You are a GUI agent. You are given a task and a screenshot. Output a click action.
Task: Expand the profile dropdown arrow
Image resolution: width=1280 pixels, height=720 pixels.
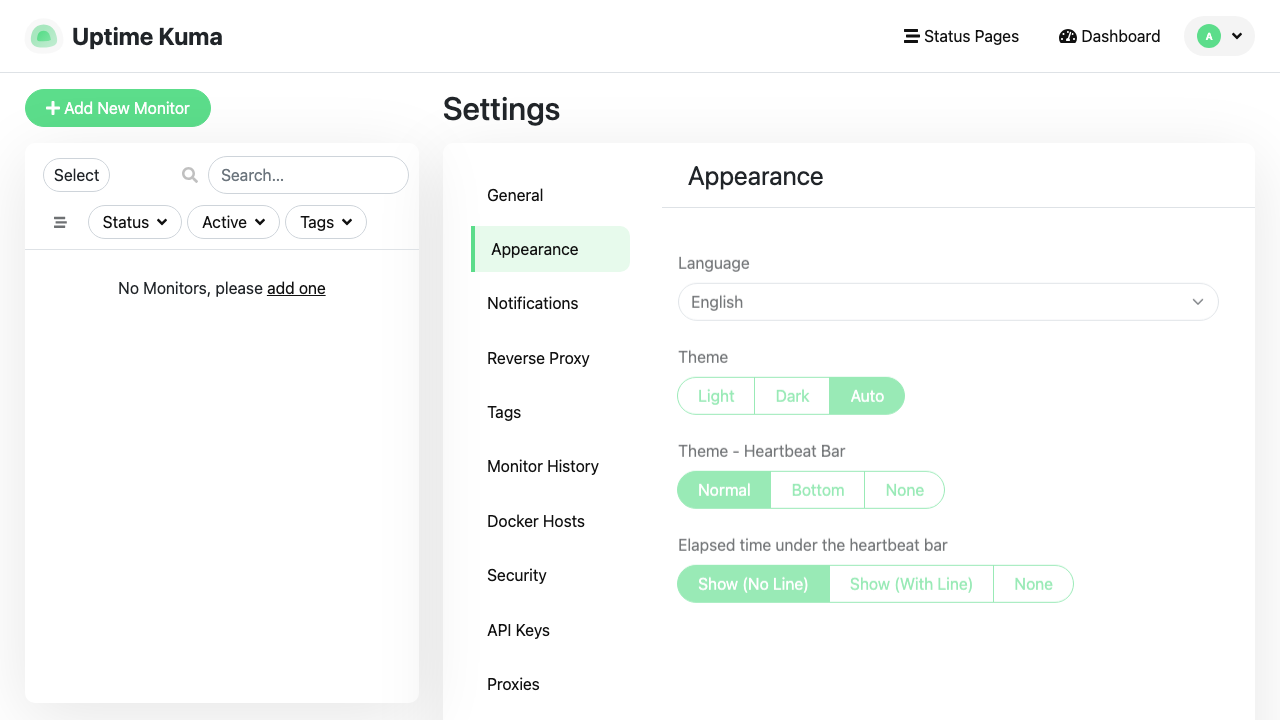tap(1237, 36)
